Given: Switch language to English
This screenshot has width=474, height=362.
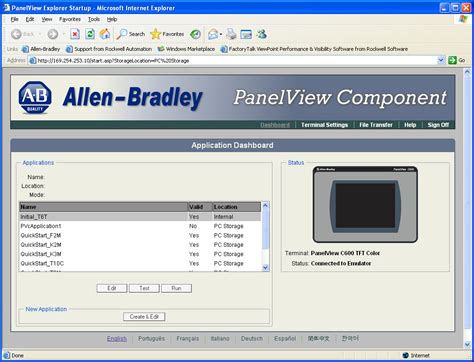Looking at the screenshot, I should tap(117, 339).
